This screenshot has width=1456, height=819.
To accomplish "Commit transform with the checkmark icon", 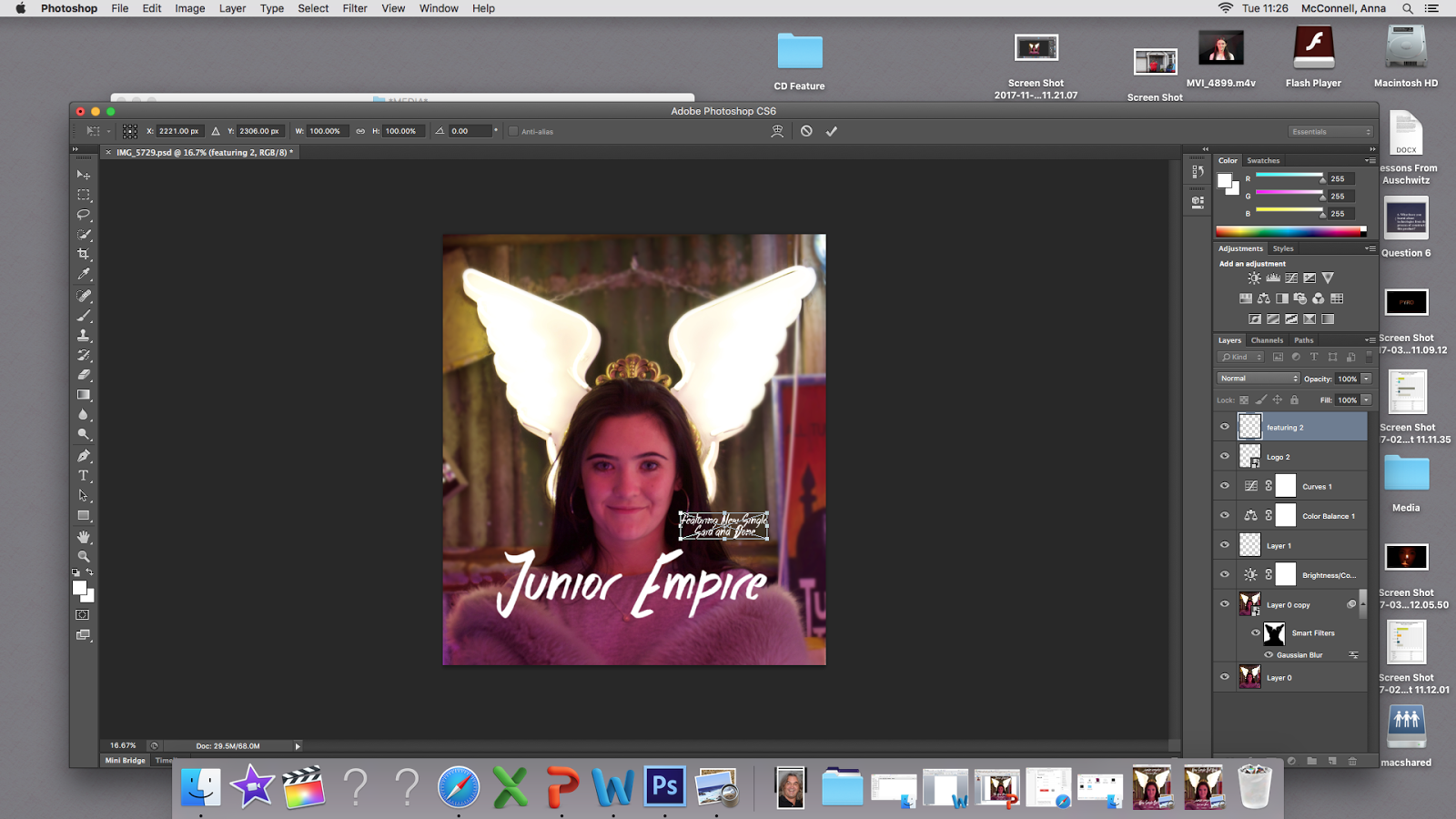I will click(831, 131).
